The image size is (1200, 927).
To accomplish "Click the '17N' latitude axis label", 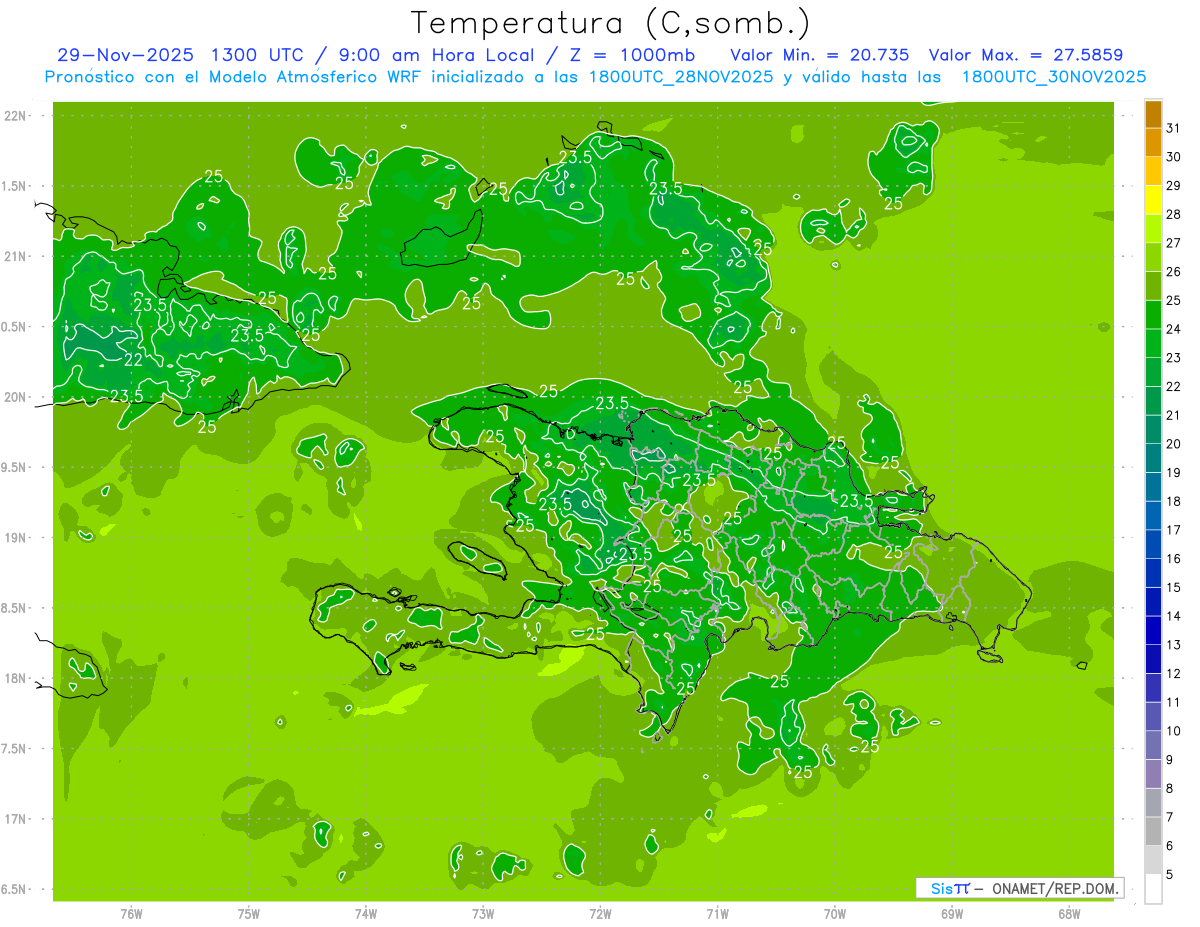I will point(15,820).
